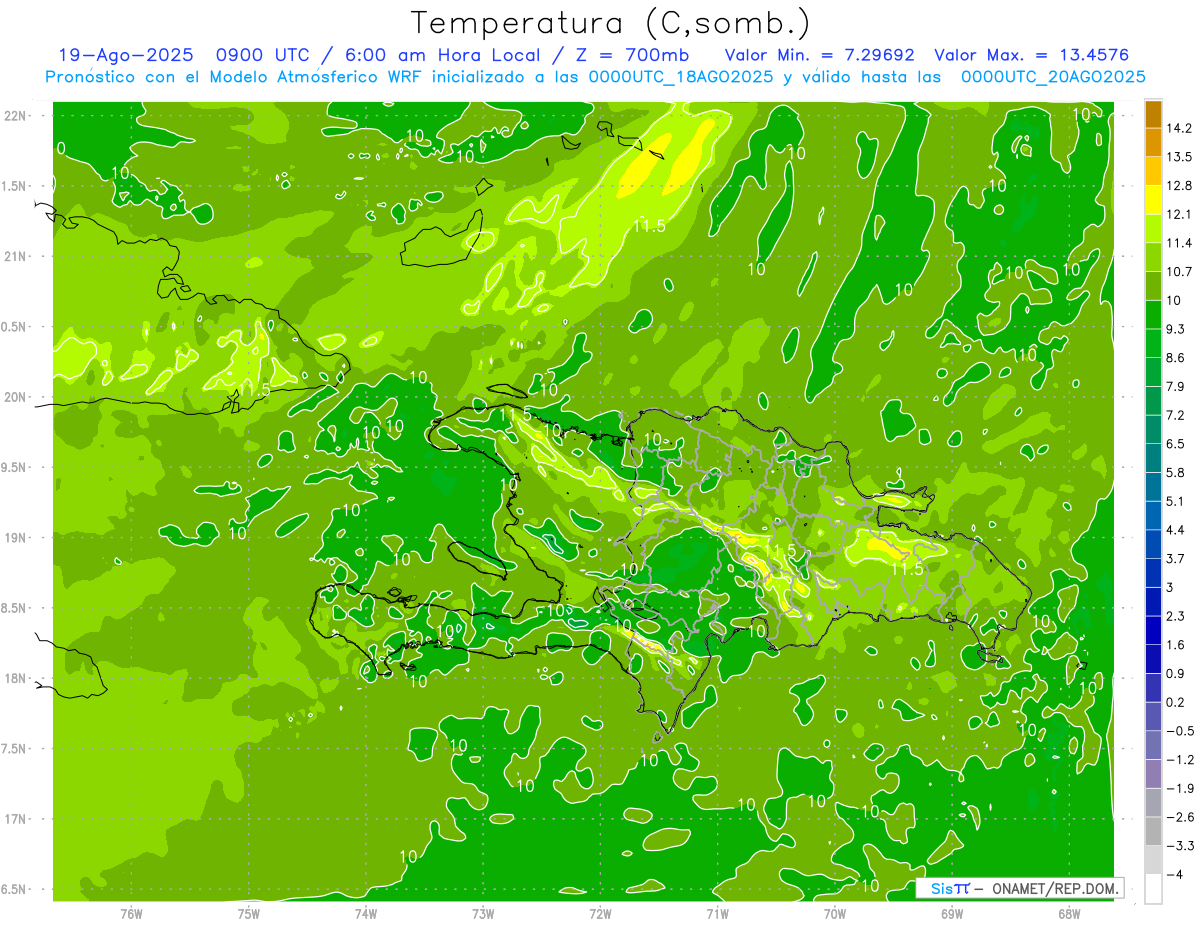The image size is (1200, 927).
Task: Click the "69W" longitude axis label
Action: pos(952,913)
